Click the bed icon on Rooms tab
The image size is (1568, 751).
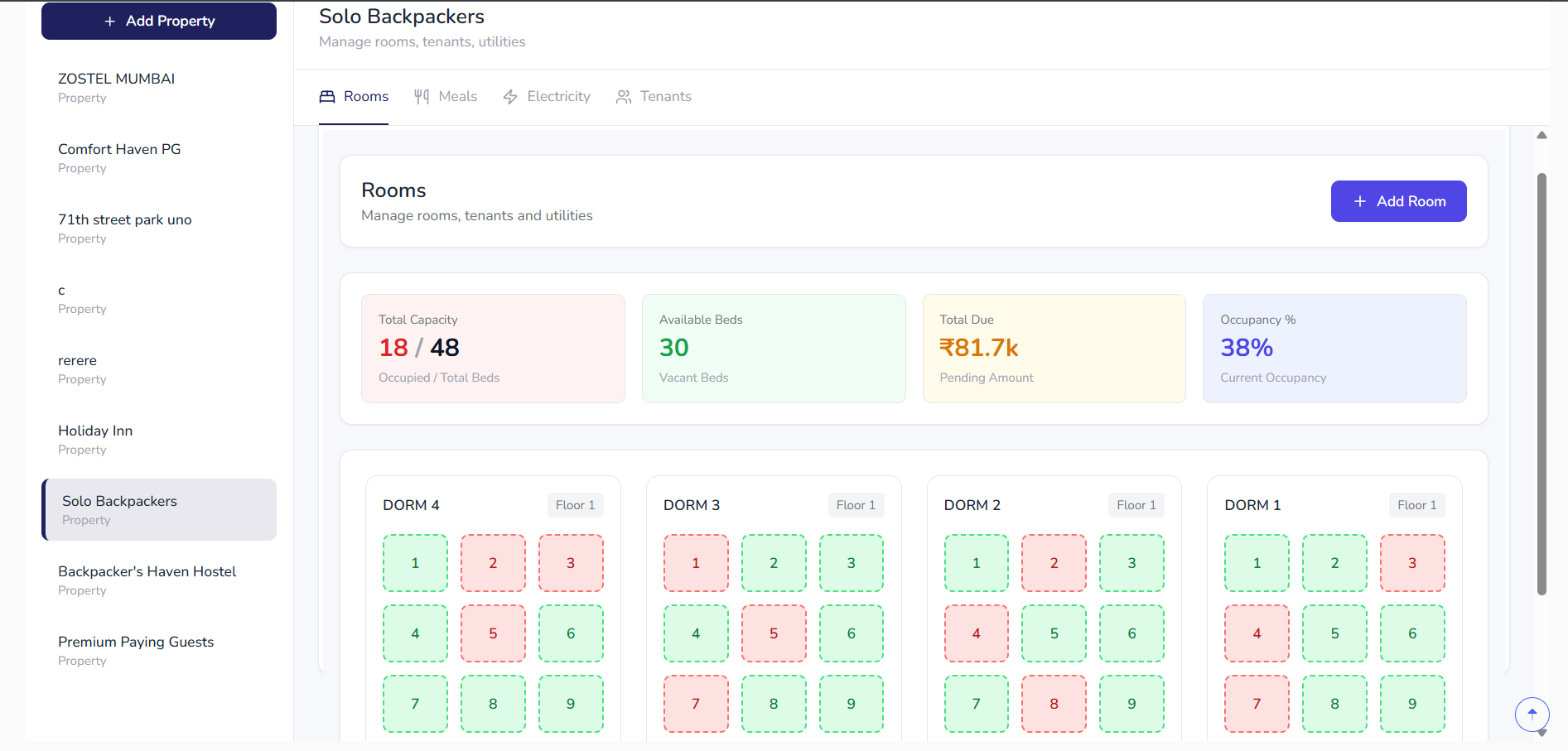point(327,97)
